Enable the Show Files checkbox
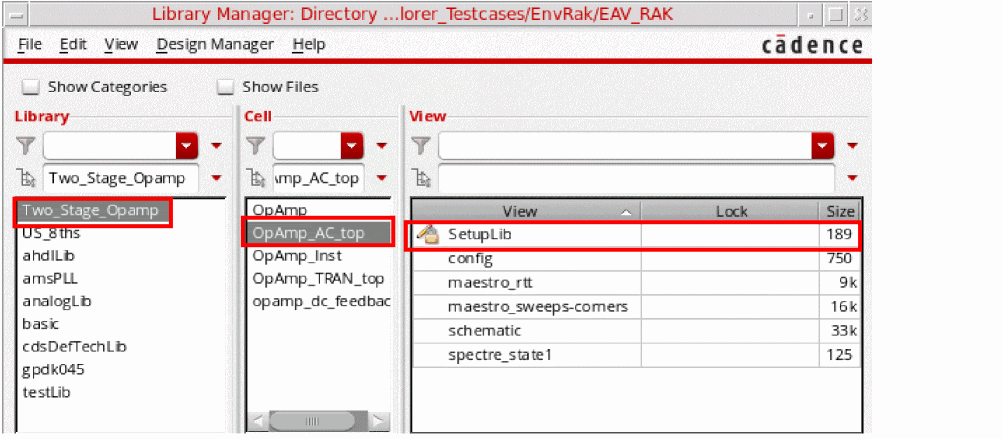Image resolution: width=1002 pixels, height=439 pixels. coord(225,87)
